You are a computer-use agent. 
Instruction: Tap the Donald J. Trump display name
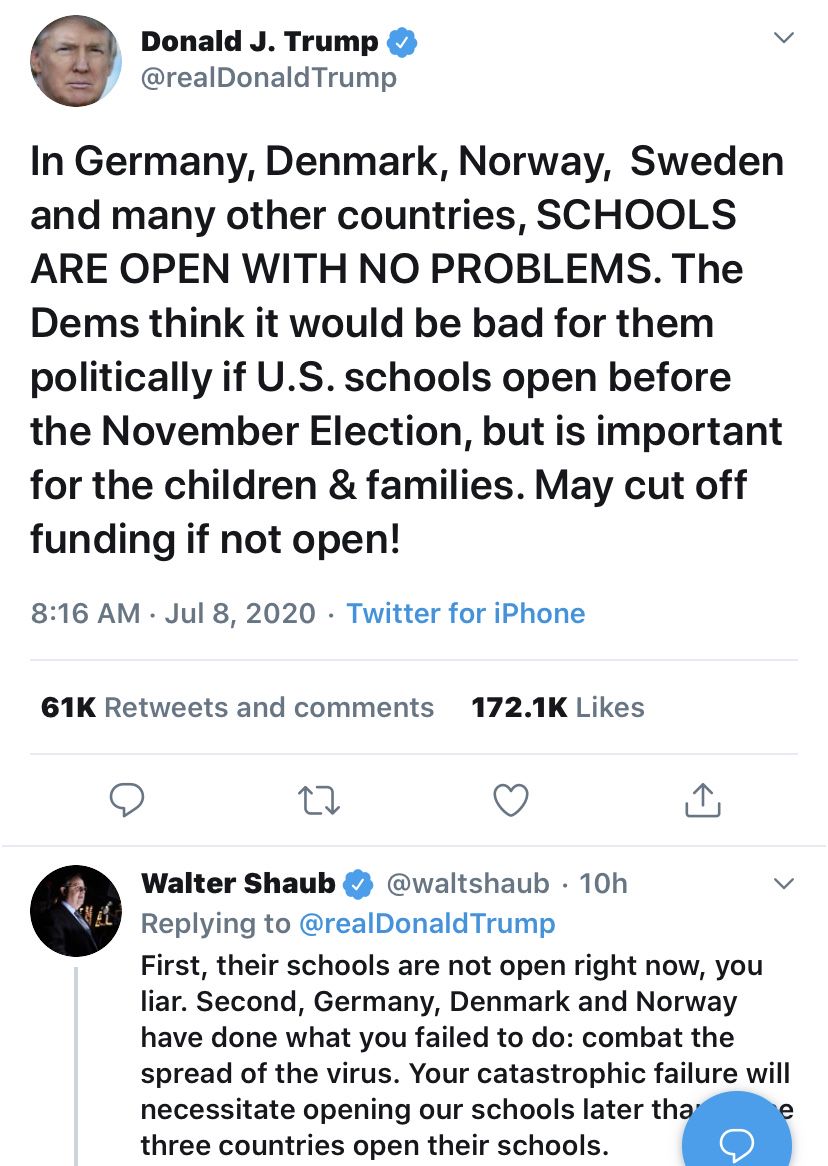(x=259, y=42)
